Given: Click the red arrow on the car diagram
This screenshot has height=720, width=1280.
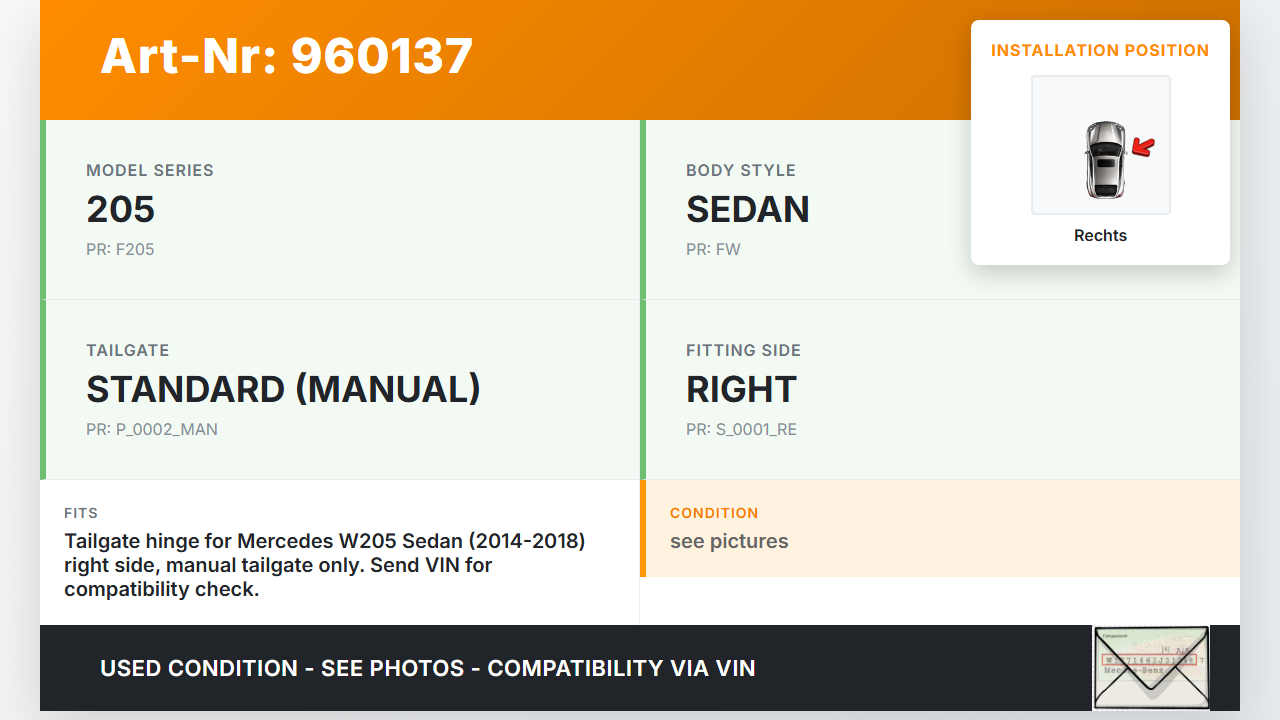Looking at the screenshot, I should point(1142,148).
